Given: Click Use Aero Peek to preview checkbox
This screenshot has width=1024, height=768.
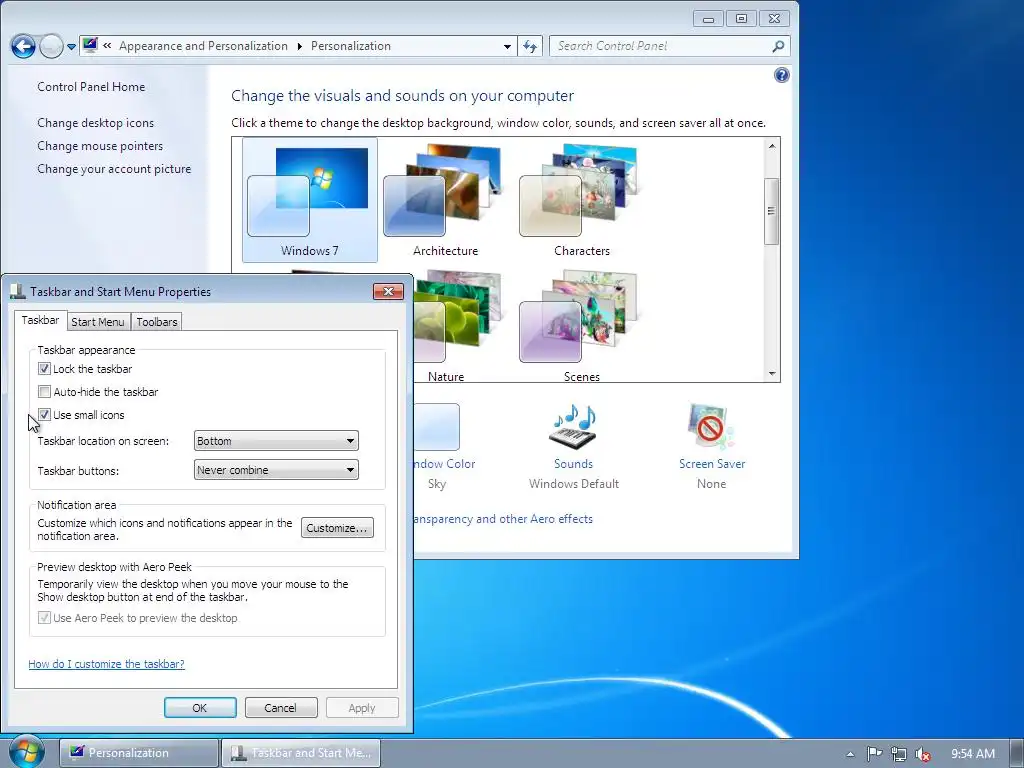Looking at the screenshot, I should tap(44, 618).
